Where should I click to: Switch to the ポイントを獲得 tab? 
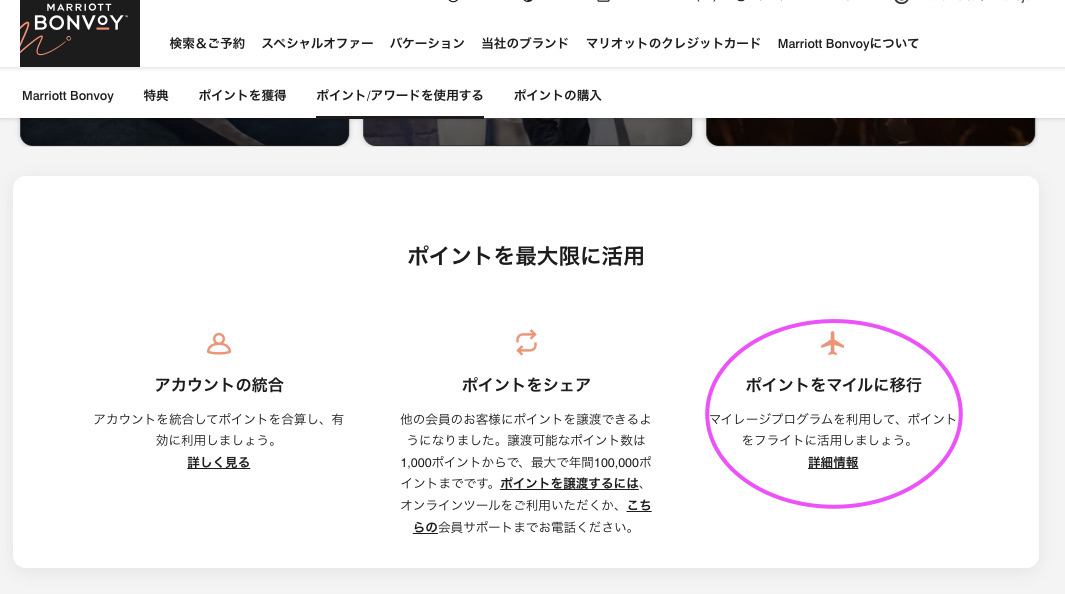click(242, 95)
